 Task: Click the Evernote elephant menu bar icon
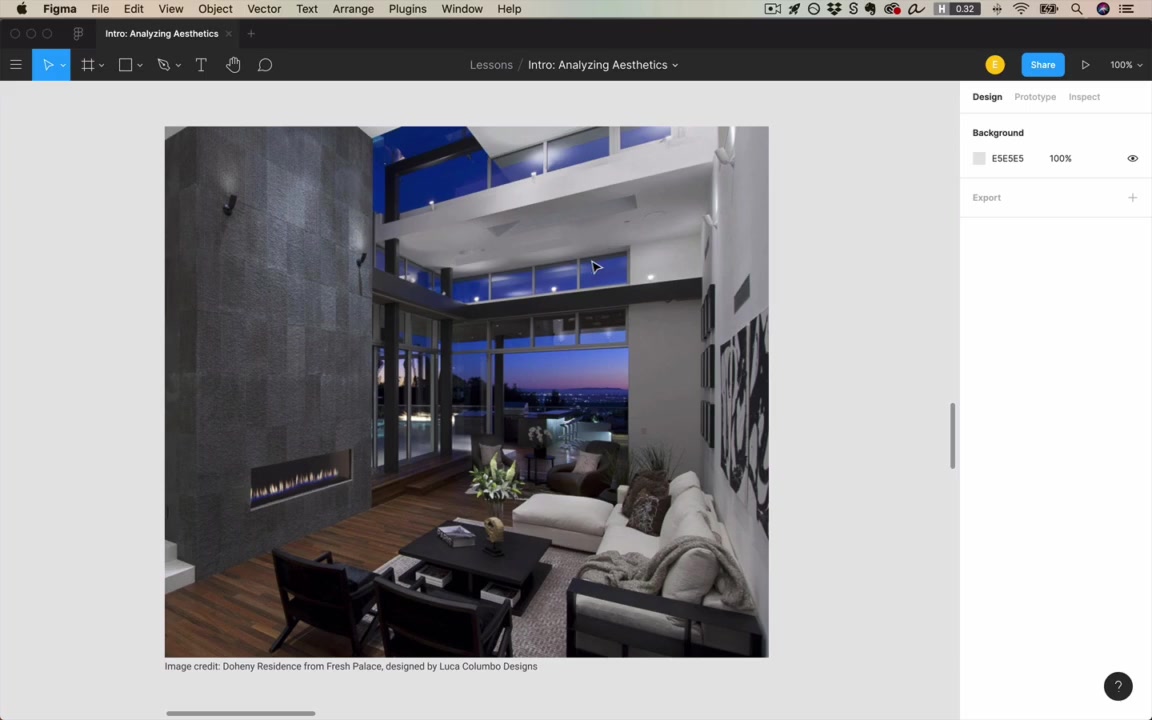(x=871, y=9)
